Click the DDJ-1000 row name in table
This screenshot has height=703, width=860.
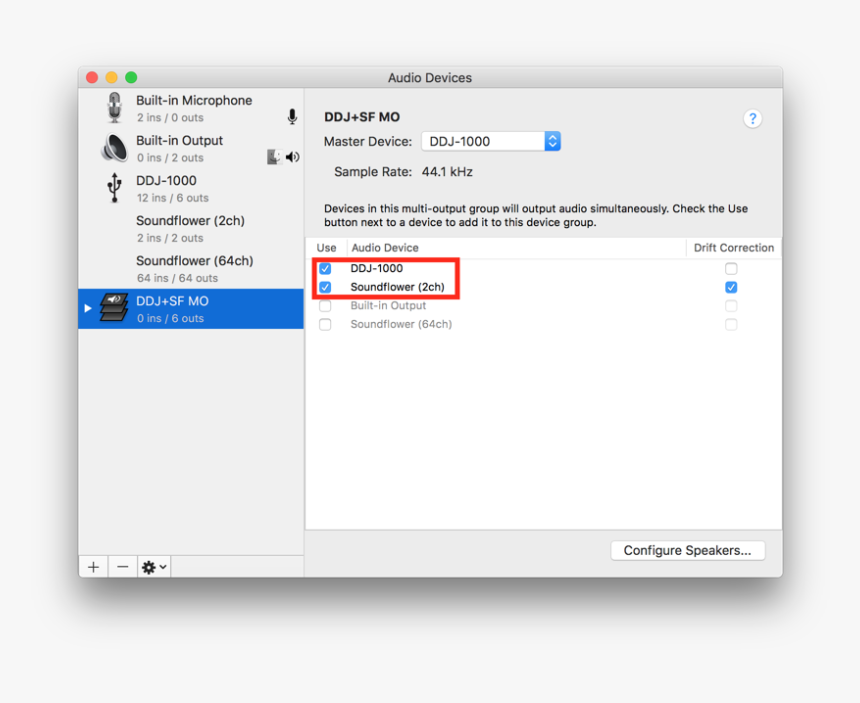pos(377,268)
